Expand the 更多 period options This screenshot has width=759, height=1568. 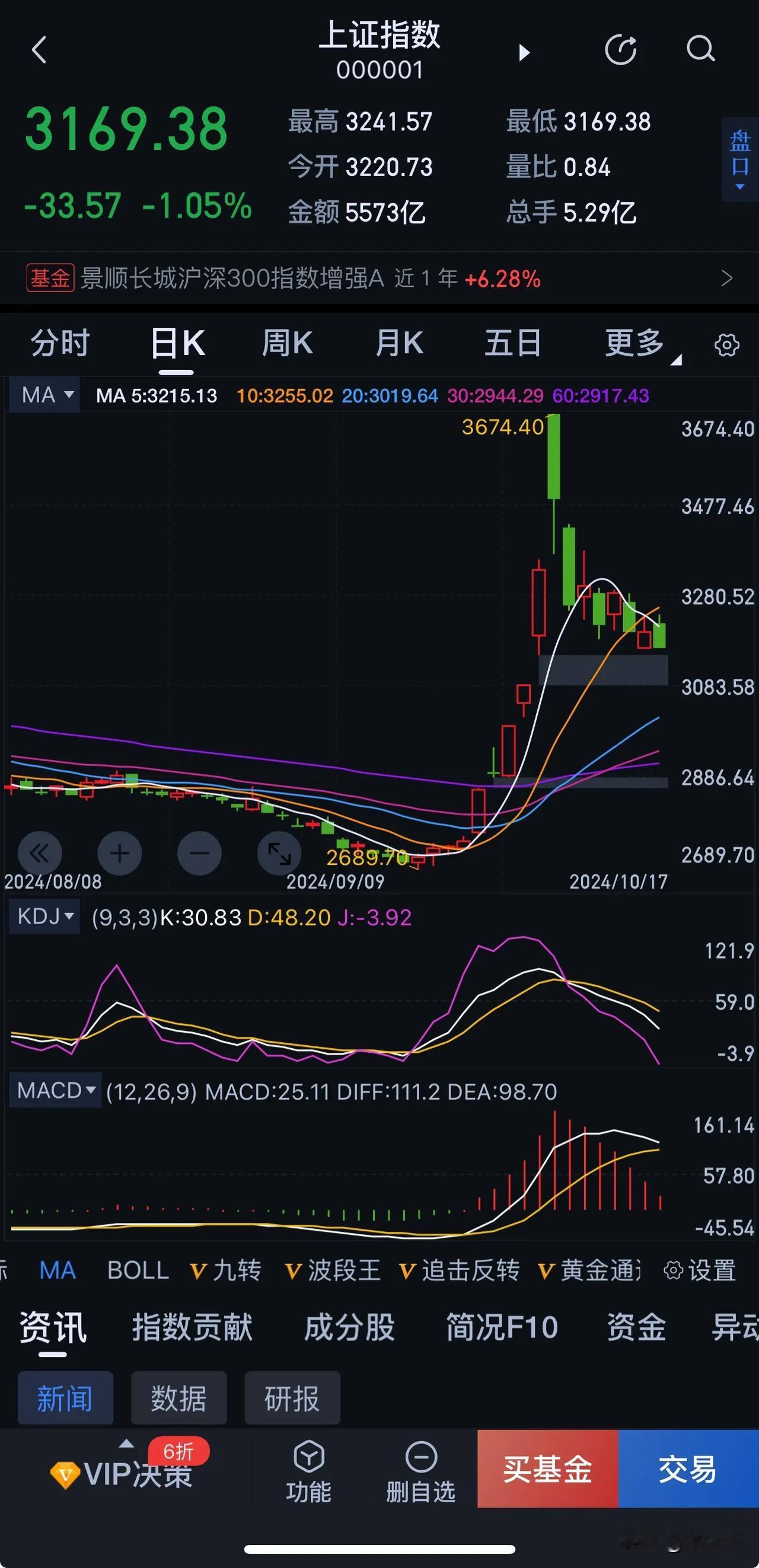[642, 344]
